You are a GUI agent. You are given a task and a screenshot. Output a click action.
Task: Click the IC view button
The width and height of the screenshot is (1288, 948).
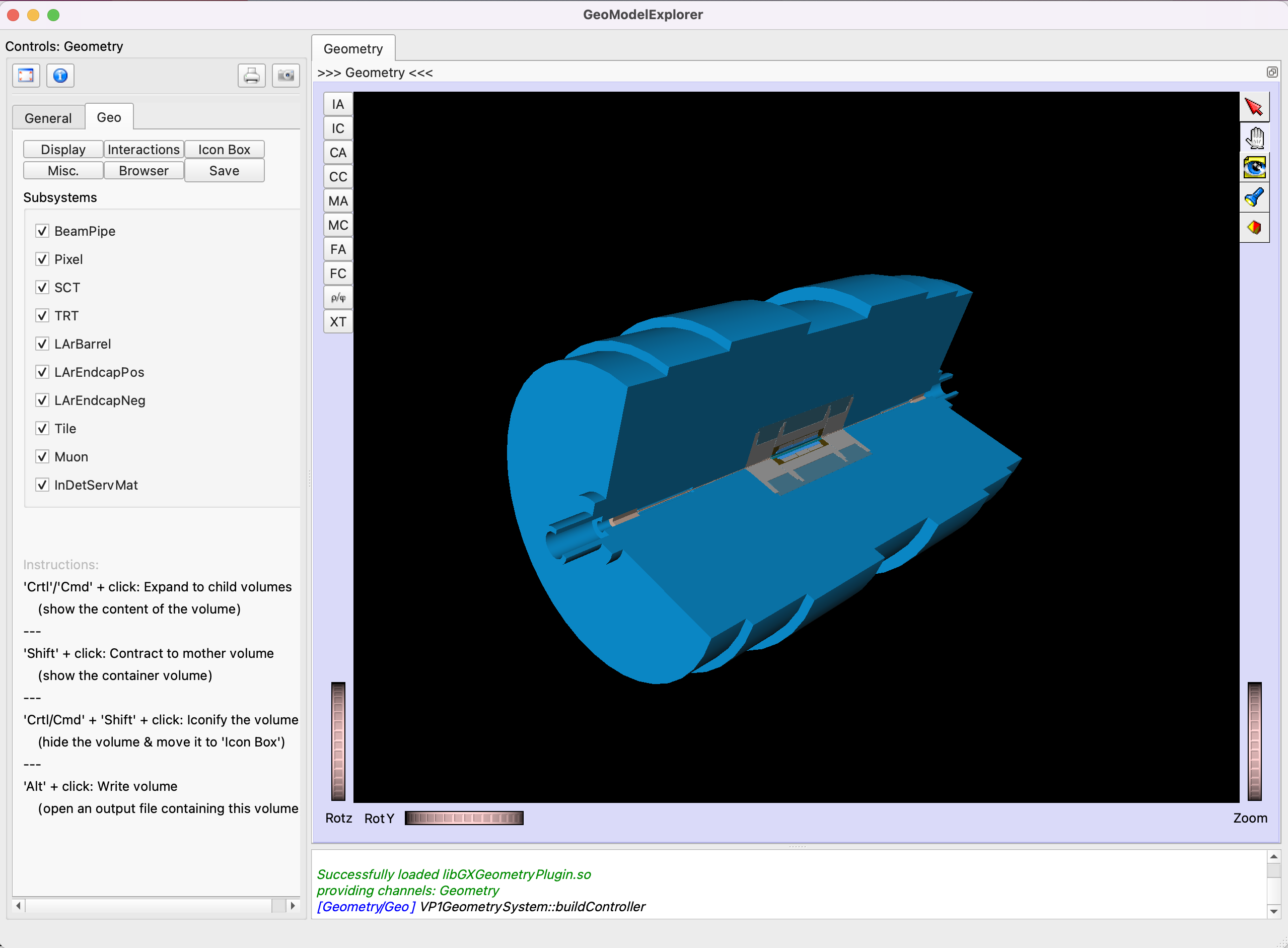click(x=338, y=128)
